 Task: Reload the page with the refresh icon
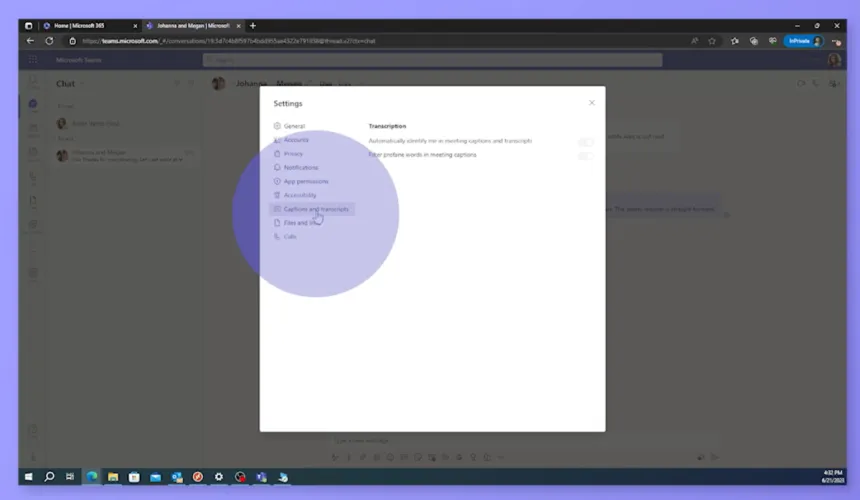click(51, 41)
